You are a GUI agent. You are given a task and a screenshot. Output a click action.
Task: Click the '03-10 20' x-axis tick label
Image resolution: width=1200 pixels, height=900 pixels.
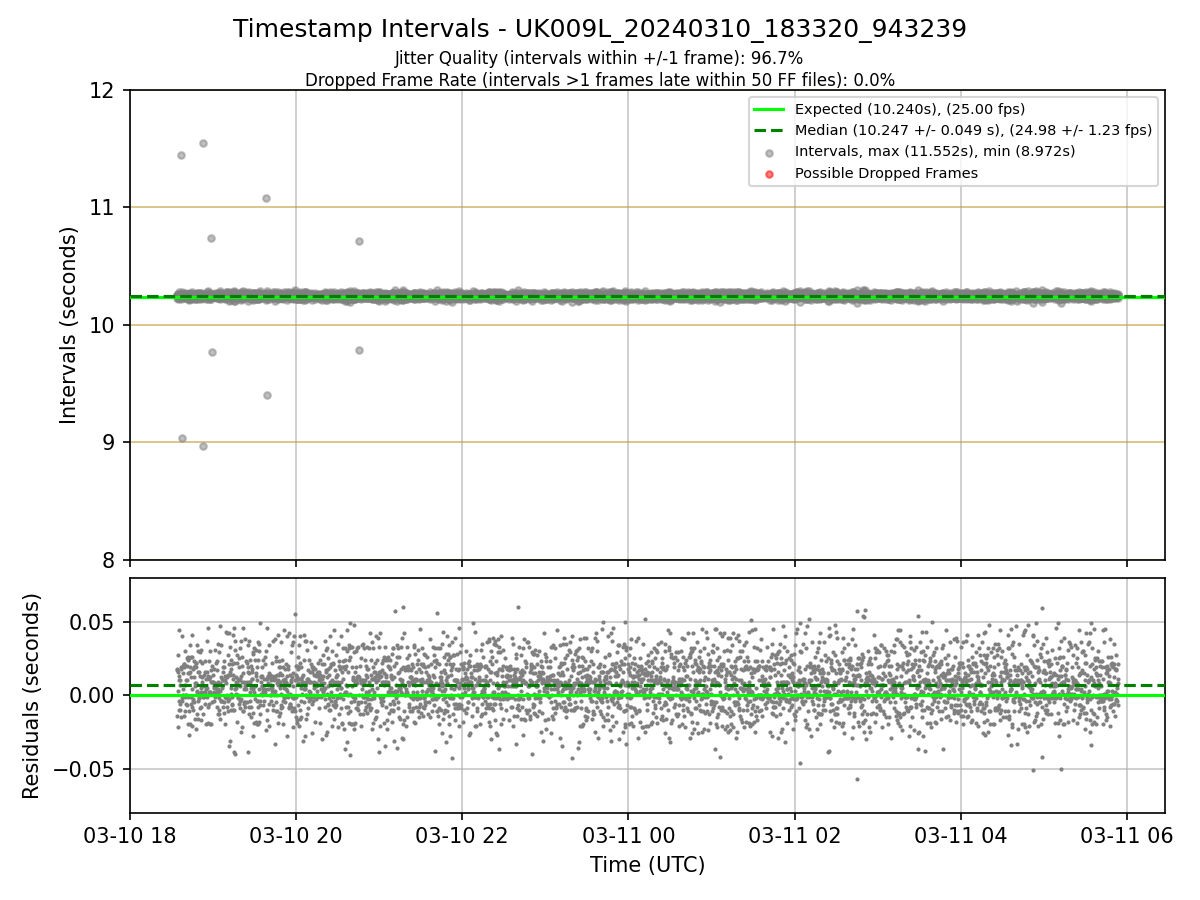pyautogui.click(x=295, y=834)
